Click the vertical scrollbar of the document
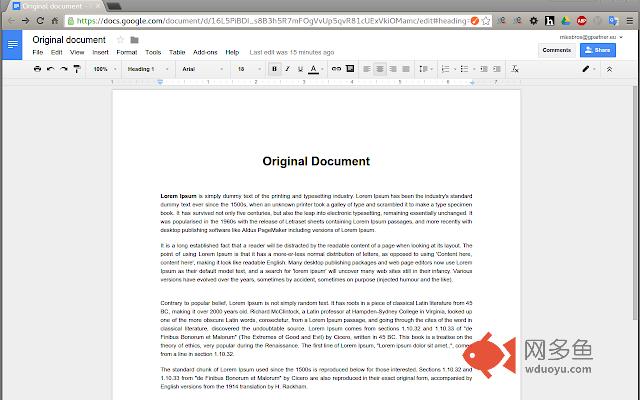This screenshot has height=400, width=640. point(635,202)
